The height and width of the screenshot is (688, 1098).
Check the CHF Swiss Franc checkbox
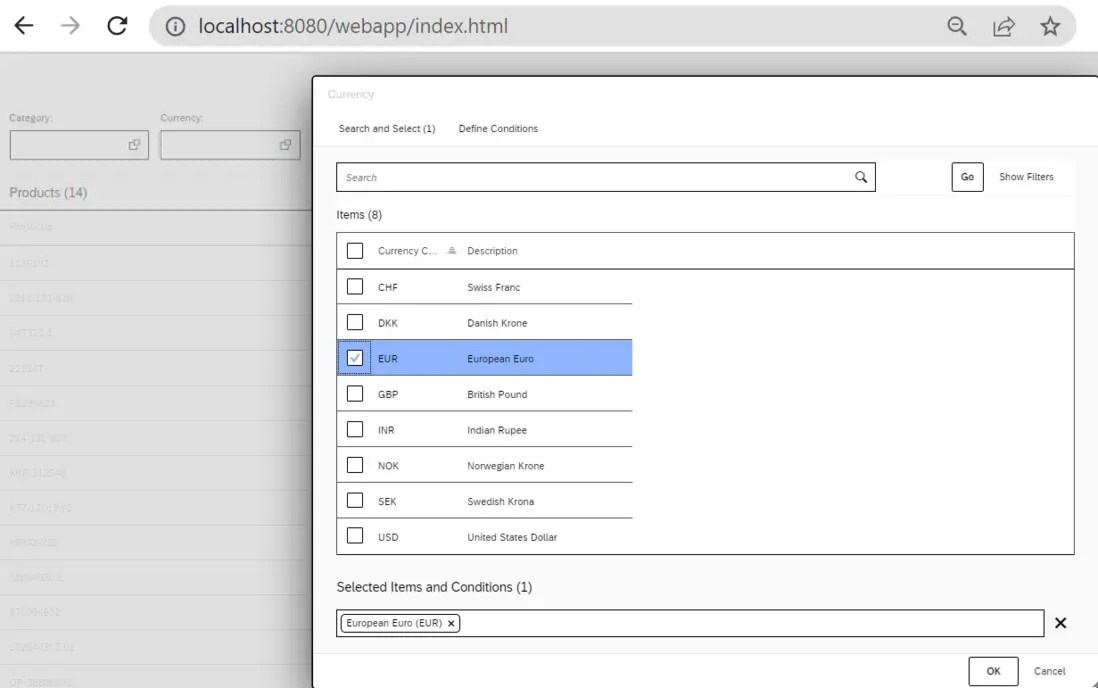pos(355,286)
